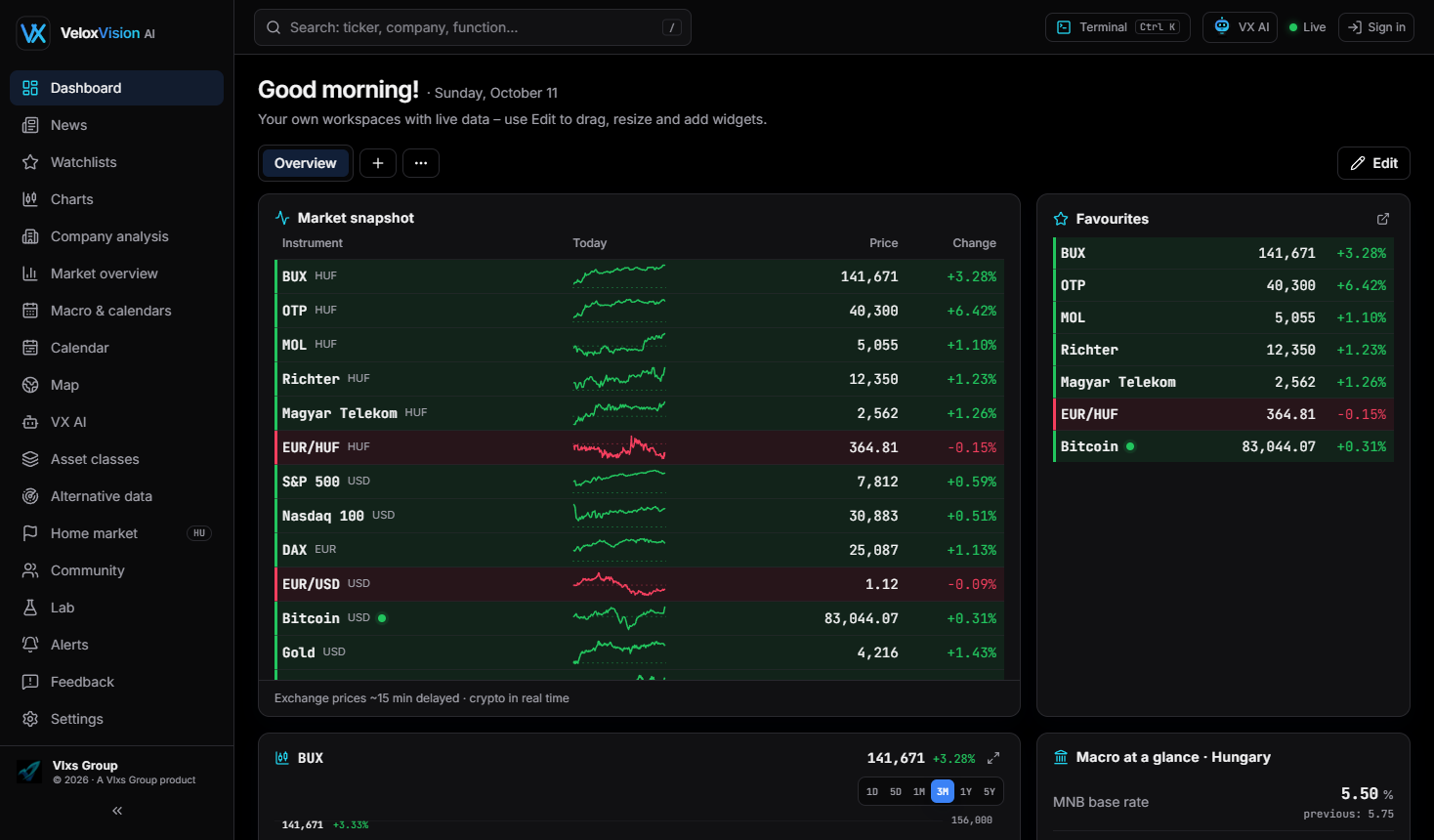Open the VX AI robot icon in sidebar

click(x=30, y=422)
